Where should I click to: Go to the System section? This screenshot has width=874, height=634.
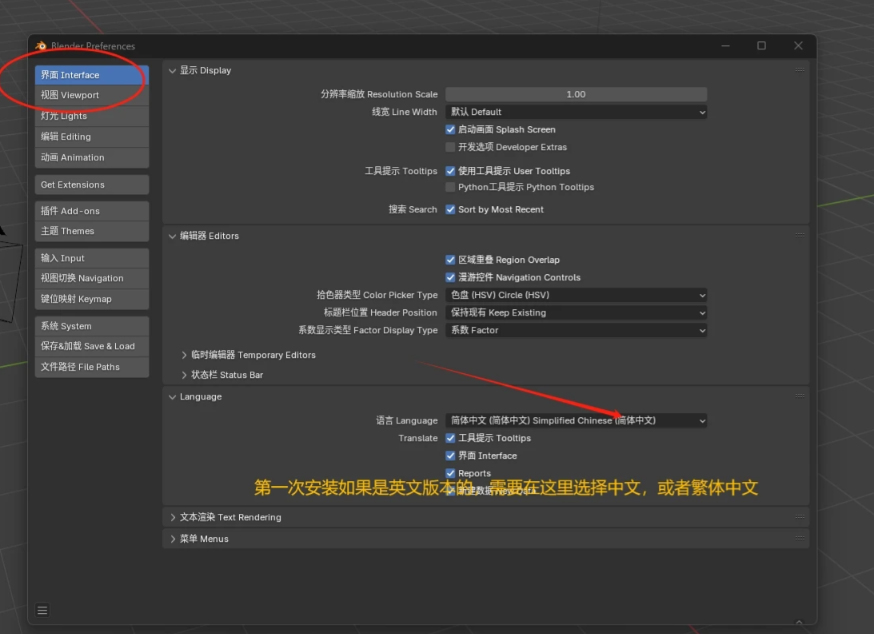pyautogui.click(x=92, y=326)
